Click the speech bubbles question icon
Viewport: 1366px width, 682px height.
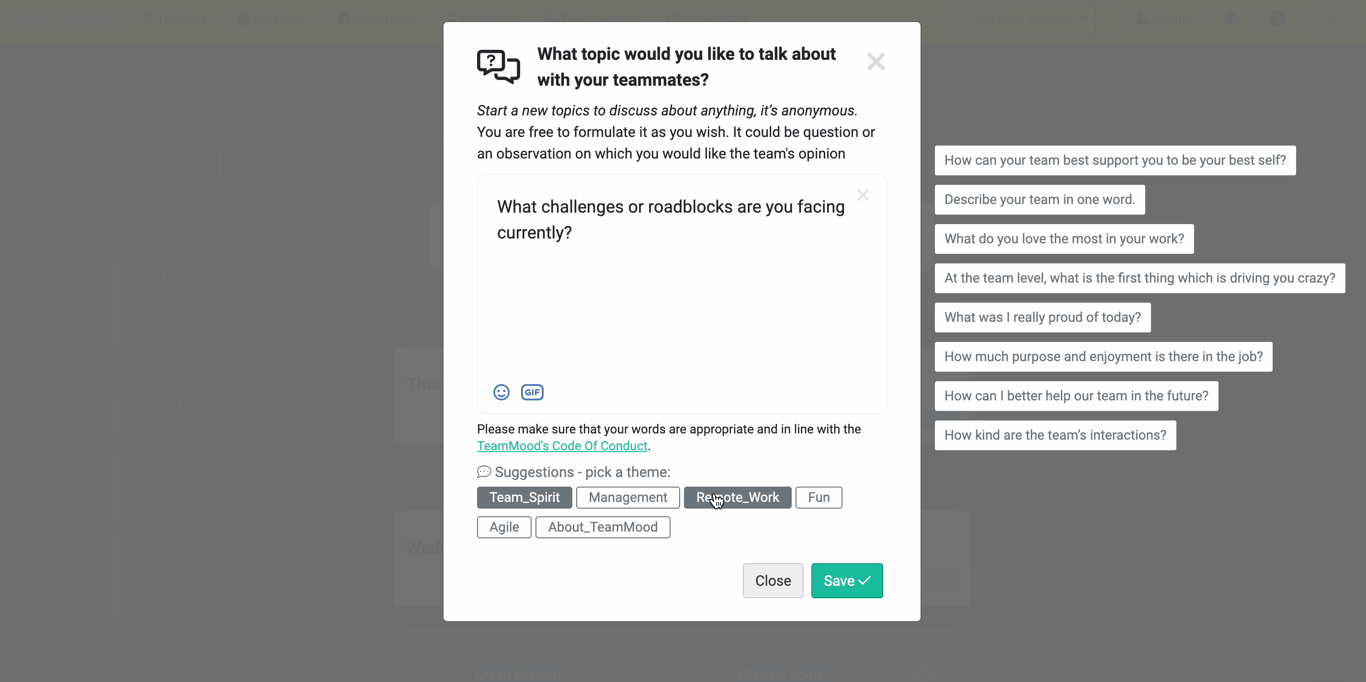[x=498, y=66]
